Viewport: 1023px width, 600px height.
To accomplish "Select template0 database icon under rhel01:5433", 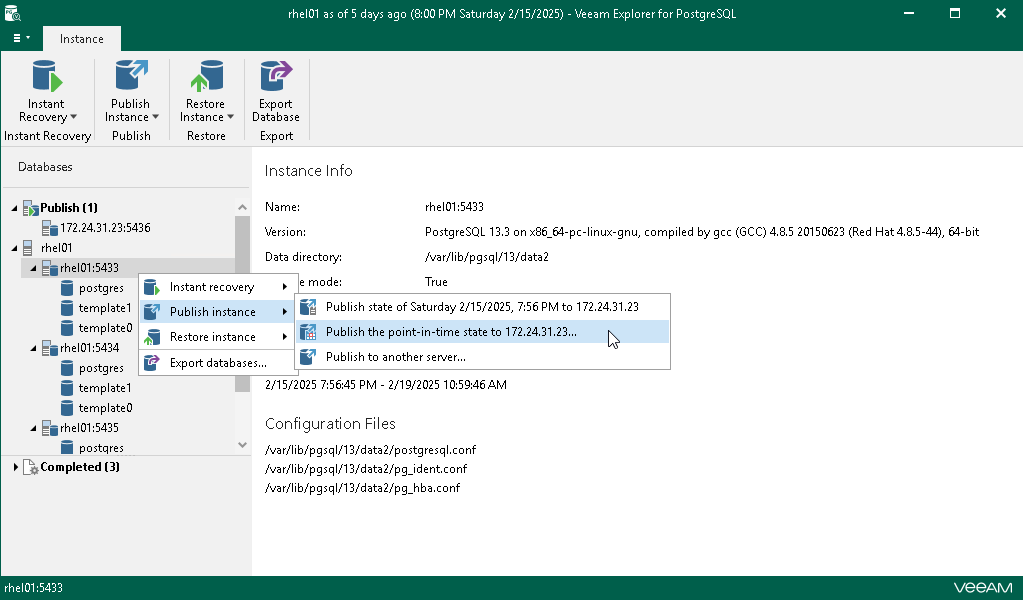I will click(x=67, y=328).
